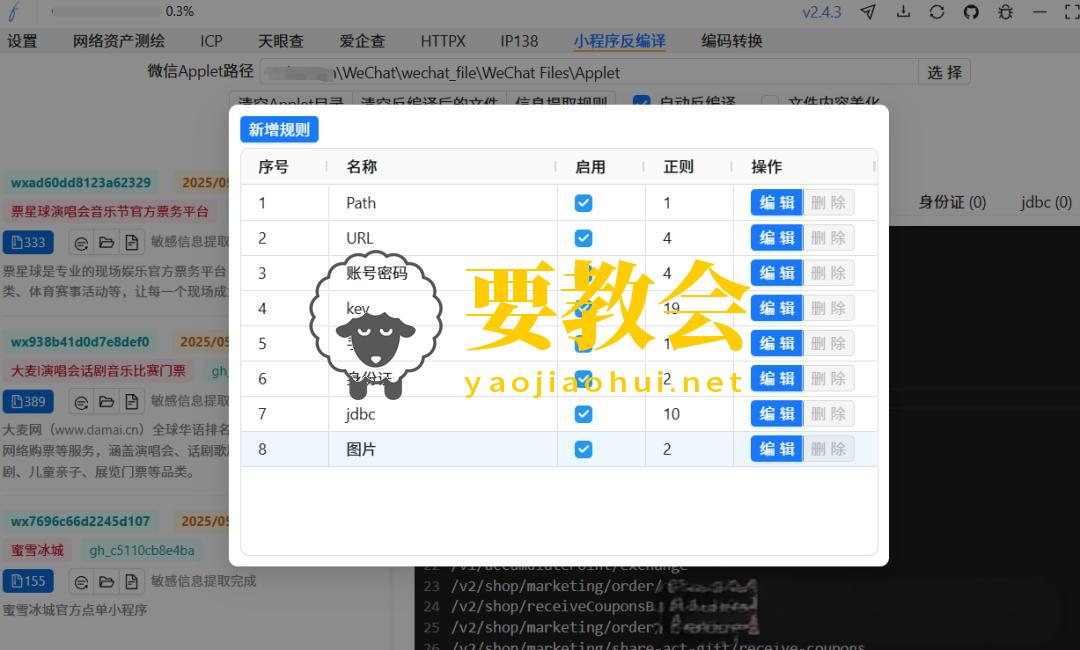Switch to the 爱企查 tab
The image size is (1080, 650).
point(362,41)
